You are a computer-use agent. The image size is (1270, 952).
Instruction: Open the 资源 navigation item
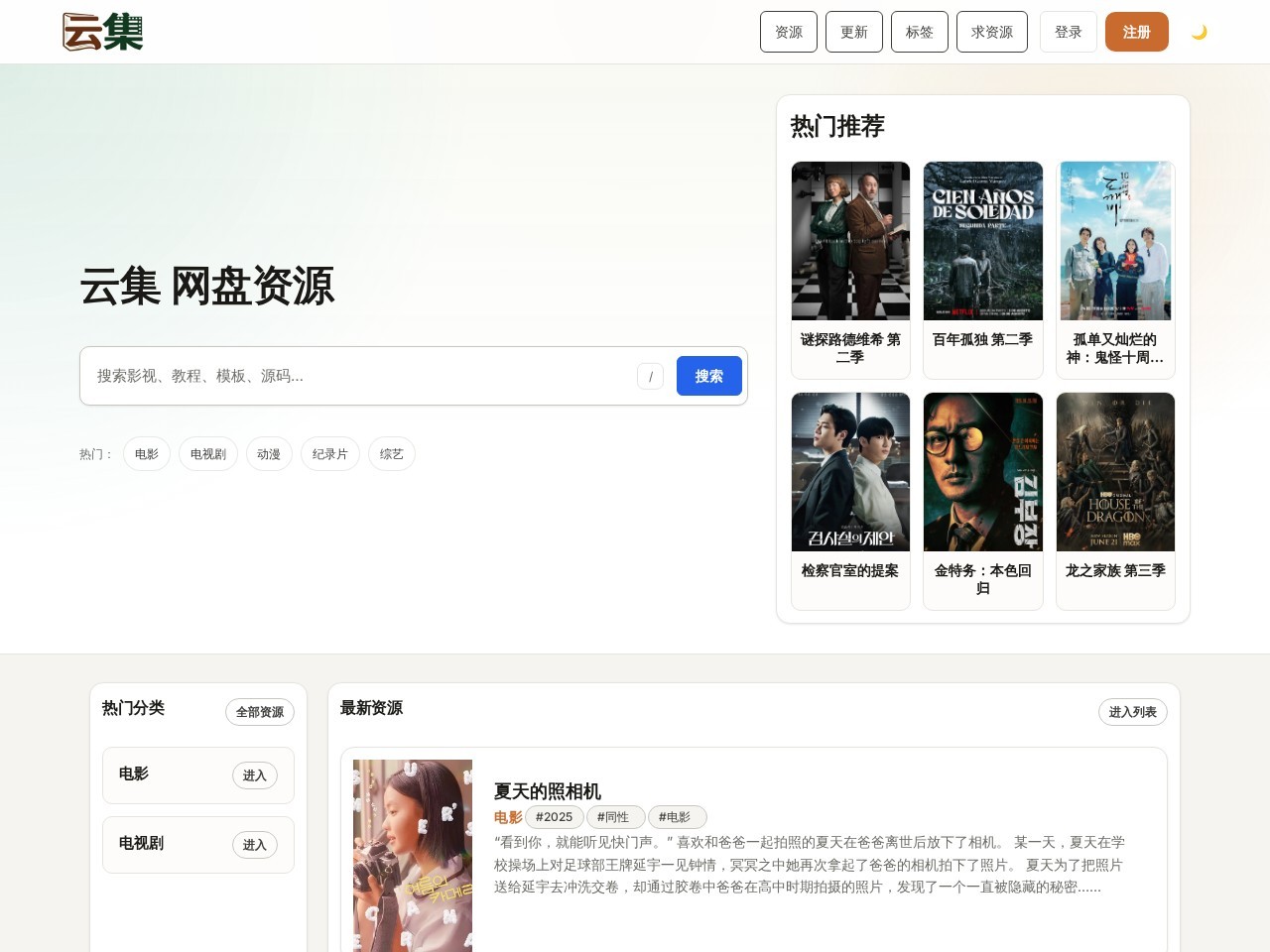tap(789, 32)
